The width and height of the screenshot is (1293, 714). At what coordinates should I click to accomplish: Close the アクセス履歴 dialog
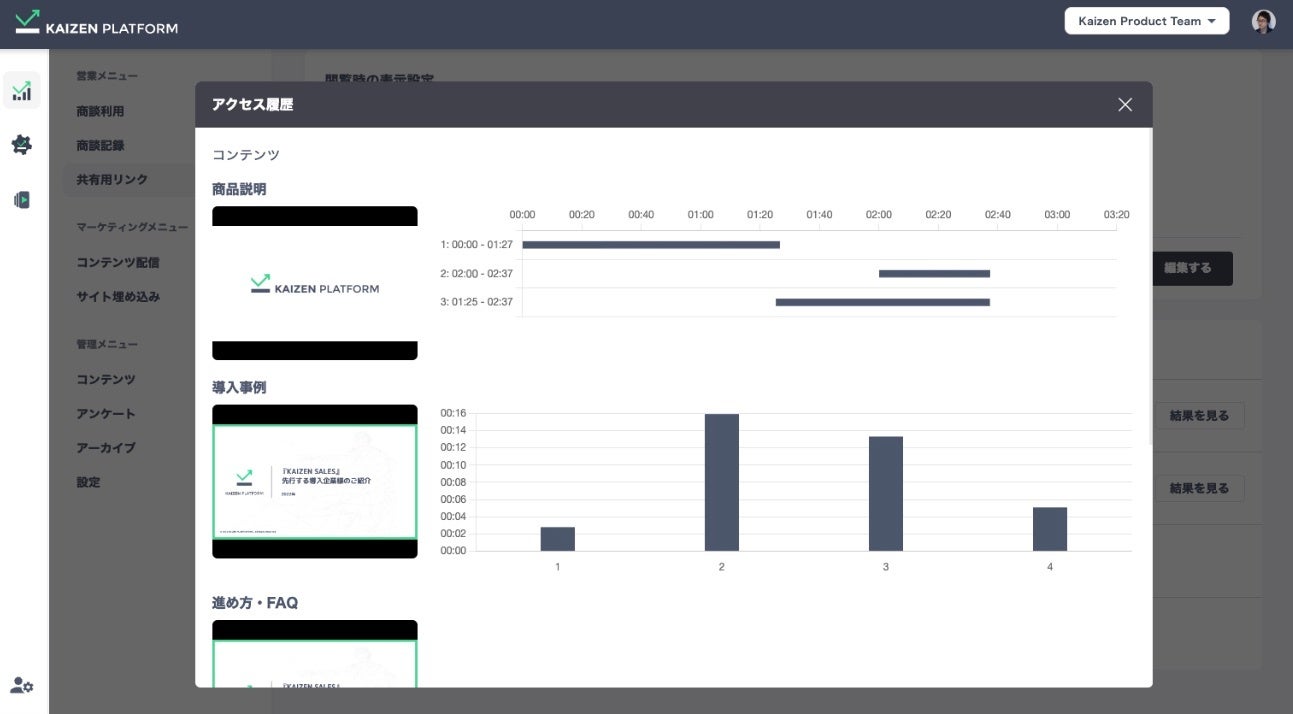(1125, 105)
